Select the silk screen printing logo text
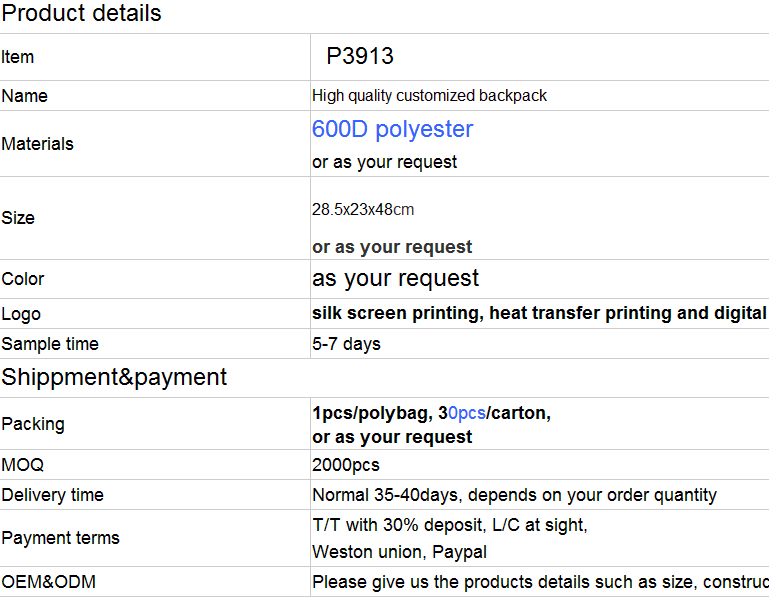Viewport: 776px width, 598px height. click(x=539, y=313)
